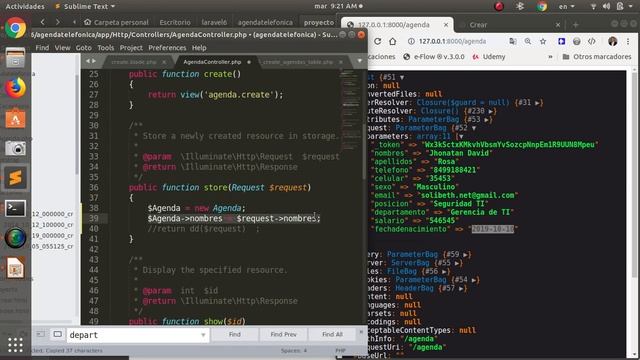Open the code brackets Chrome extension

(x=591, y=41)
